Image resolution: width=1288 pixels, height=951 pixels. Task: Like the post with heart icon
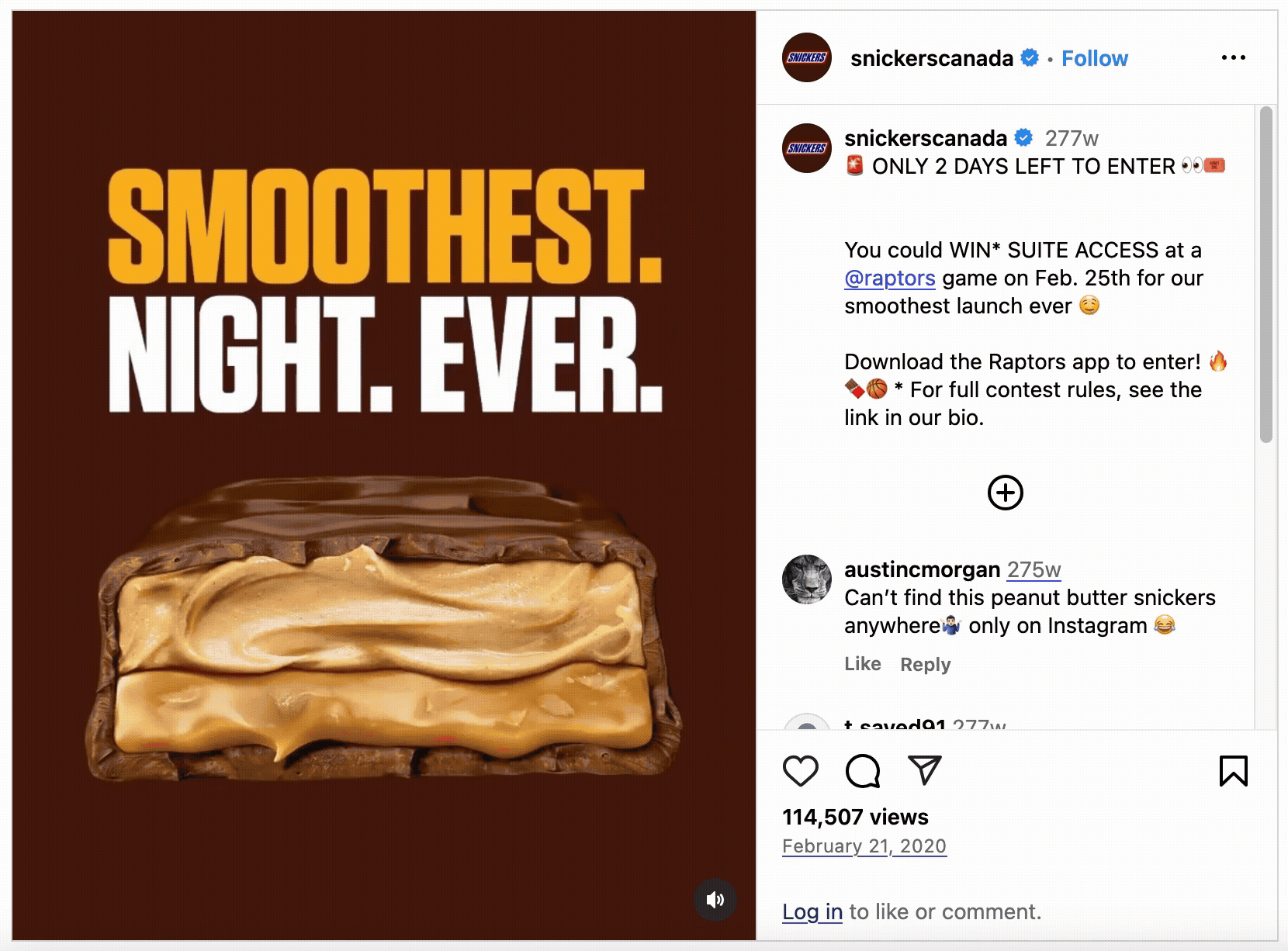click(801, 771)
